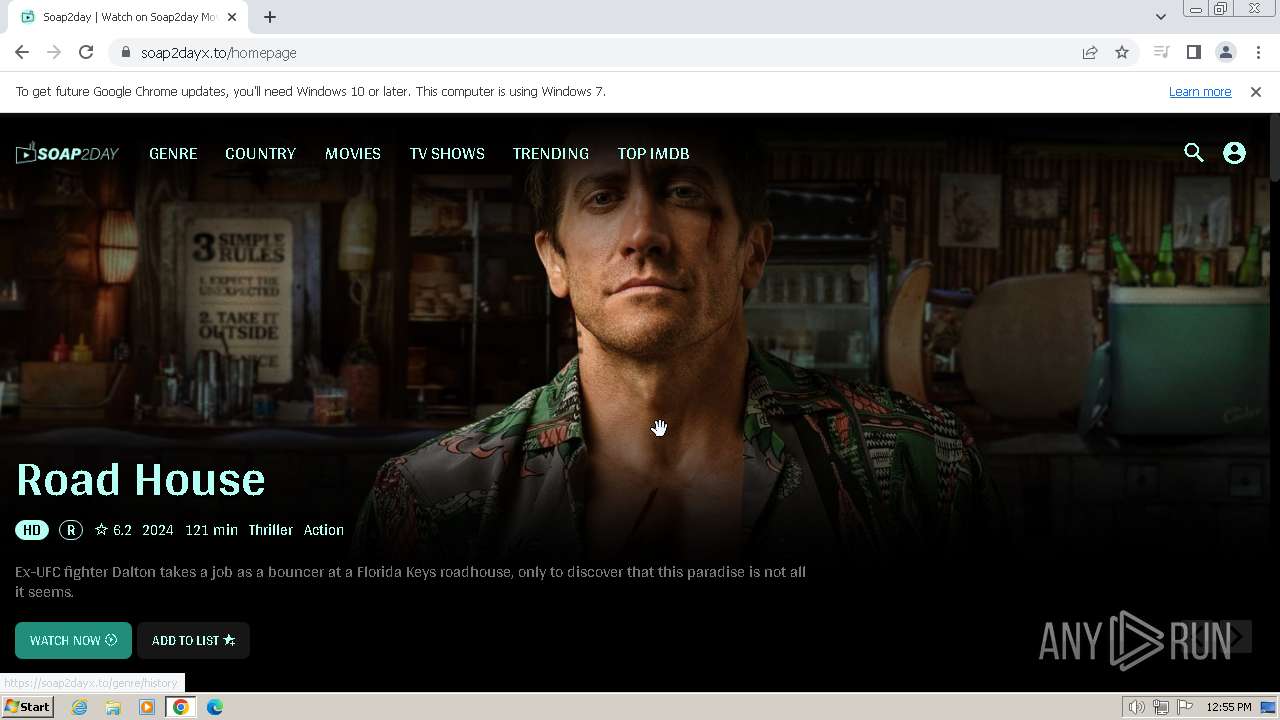
Task: Open the TOP IMDB page
Action: (653, 153)
